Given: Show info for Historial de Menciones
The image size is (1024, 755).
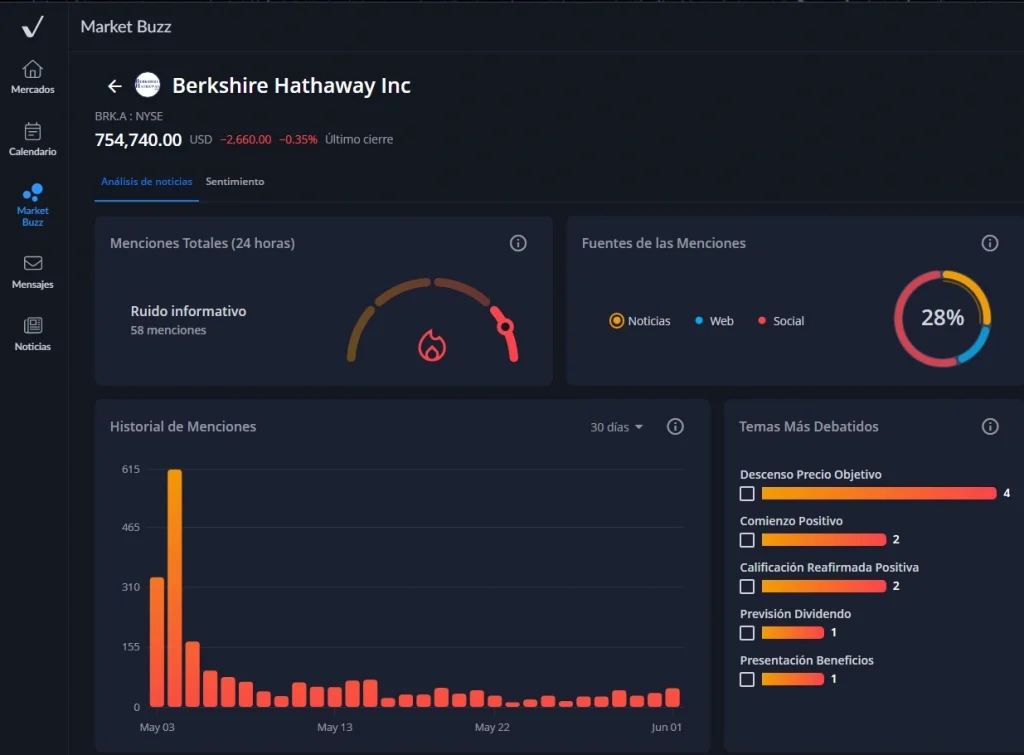Looking at the screenshot, I should tap(675, 426).
